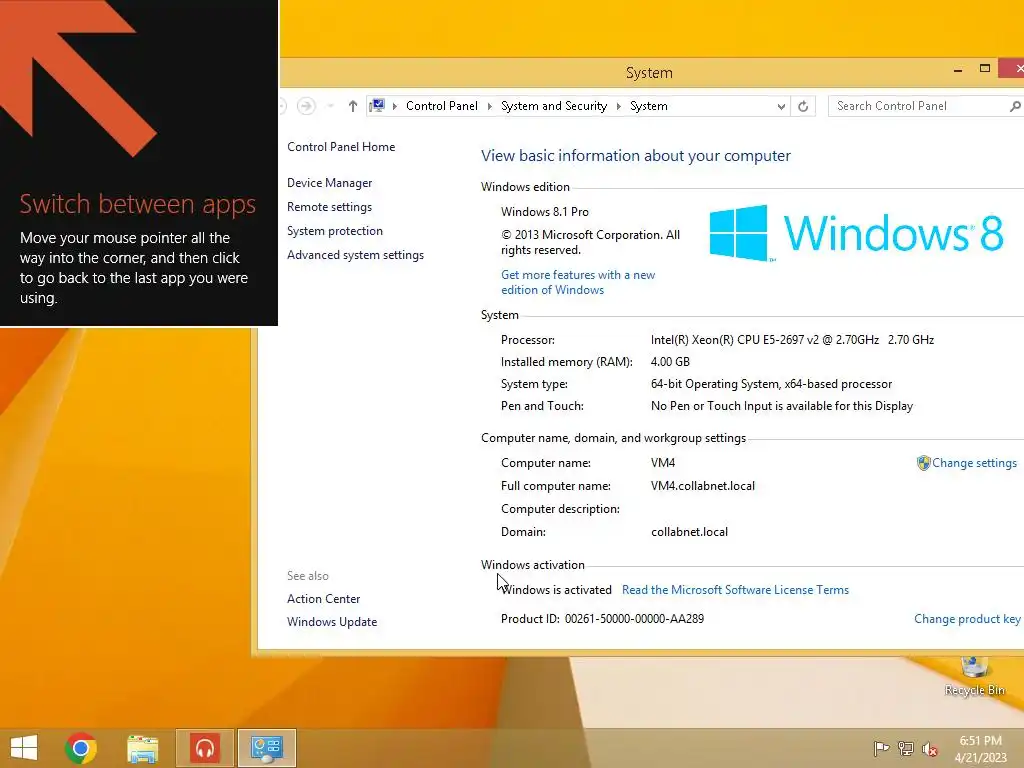The height and width of the screenshot is (768, 1024).
Task: Open the Action Center flag tray icon
Action: 881,748
